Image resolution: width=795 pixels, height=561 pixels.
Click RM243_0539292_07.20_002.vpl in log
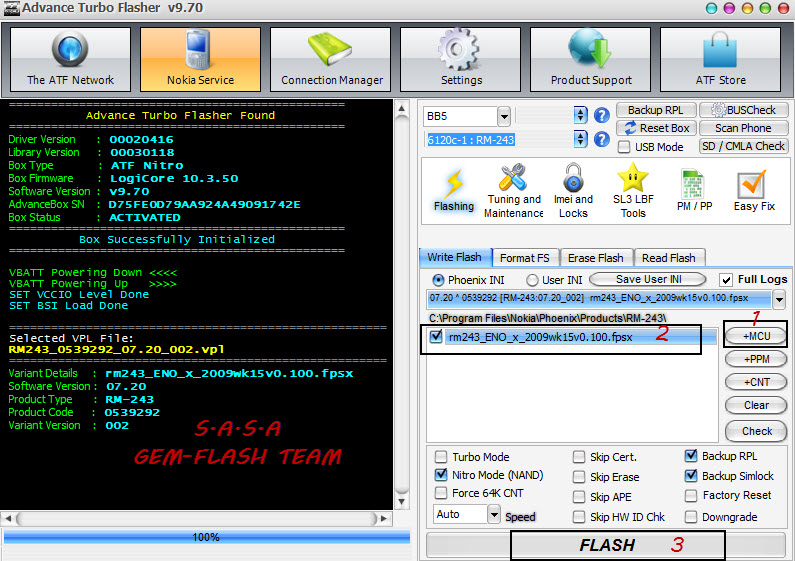(x=117, y=349)
